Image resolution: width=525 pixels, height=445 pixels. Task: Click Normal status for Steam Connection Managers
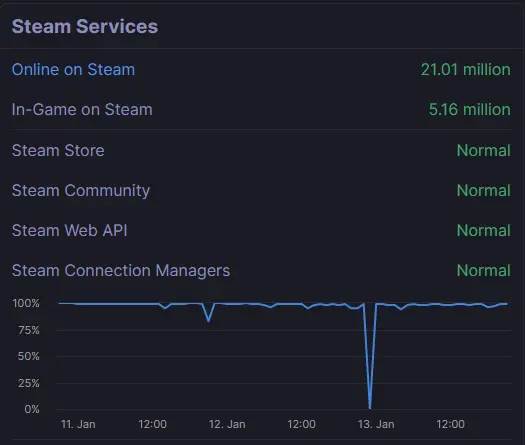(x=484, y=271)
